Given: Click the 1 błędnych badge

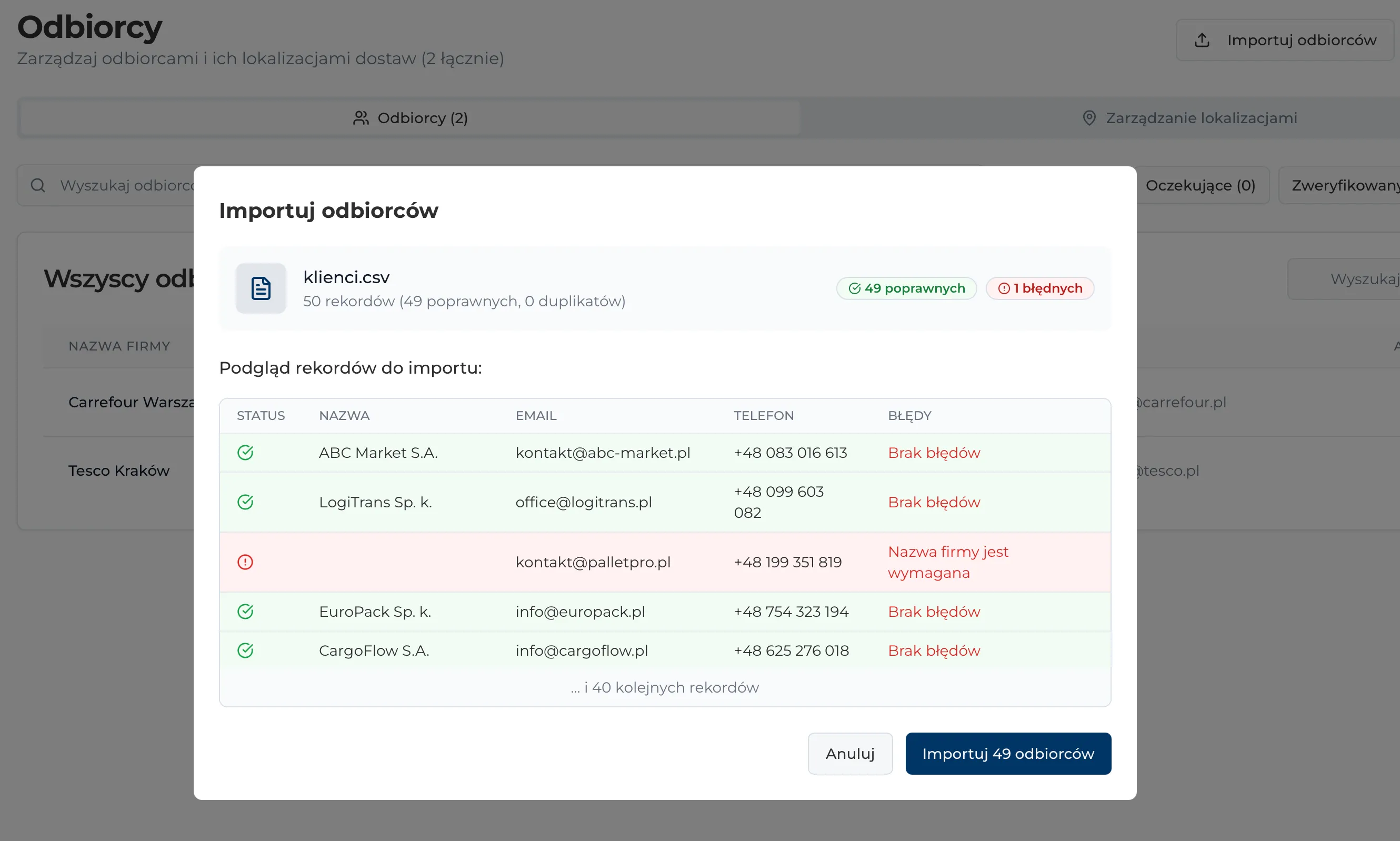Looking at the screenshot, I should click(1039, 288).
